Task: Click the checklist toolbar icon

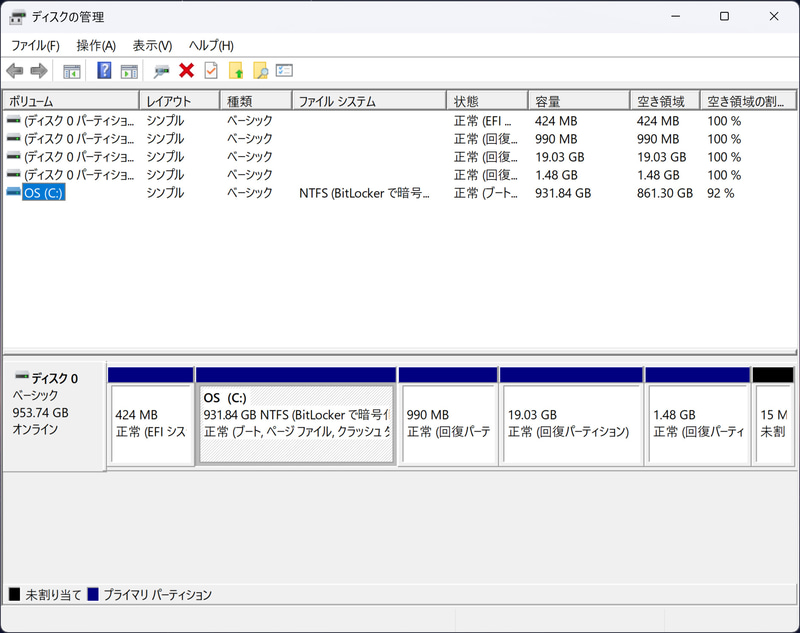Action: 285,70
